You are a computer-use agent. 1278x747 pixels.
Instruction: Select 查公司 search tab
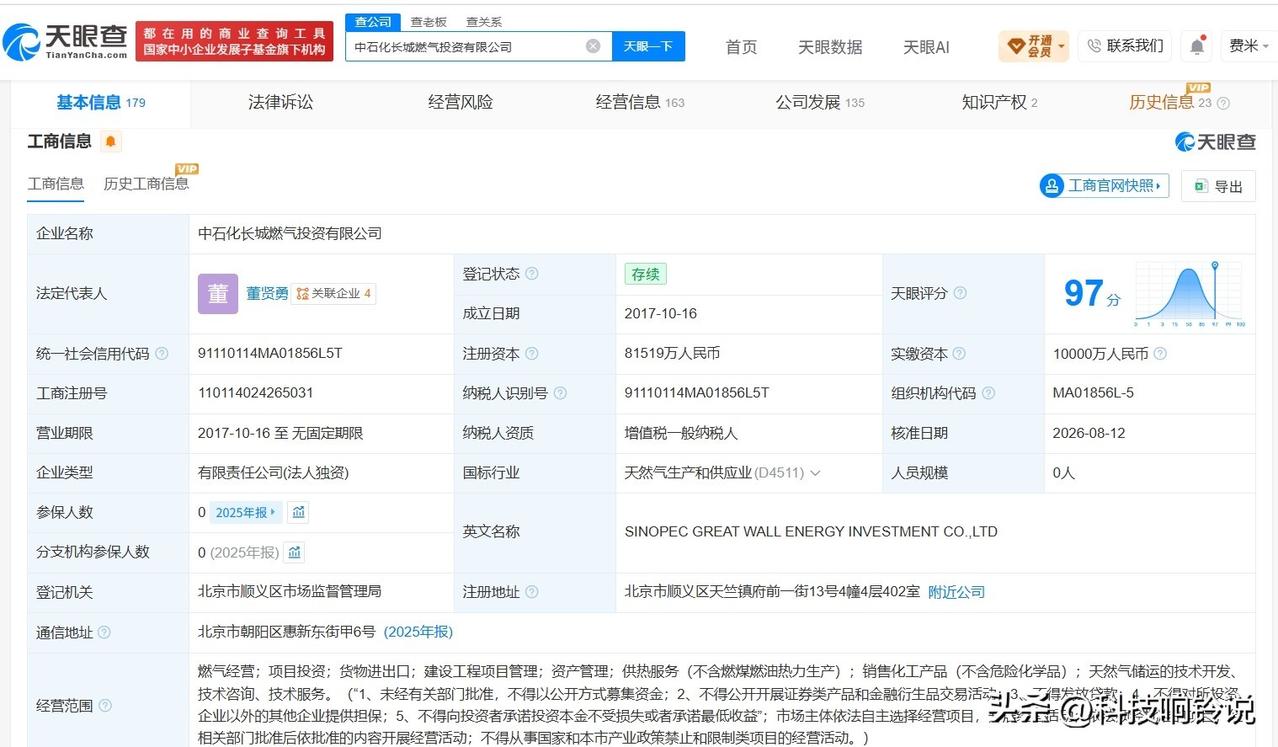tap(373, 21)
